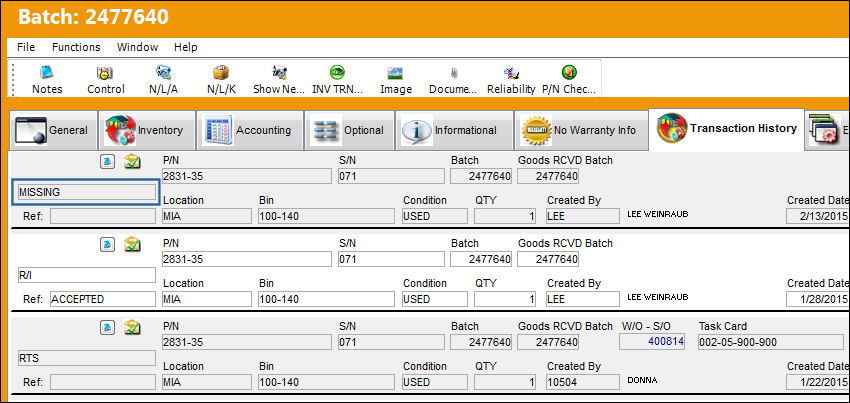Click Created Date field 1/22/2015
Image resolution: width=850 pixels, height=403 pixels.
818,382
